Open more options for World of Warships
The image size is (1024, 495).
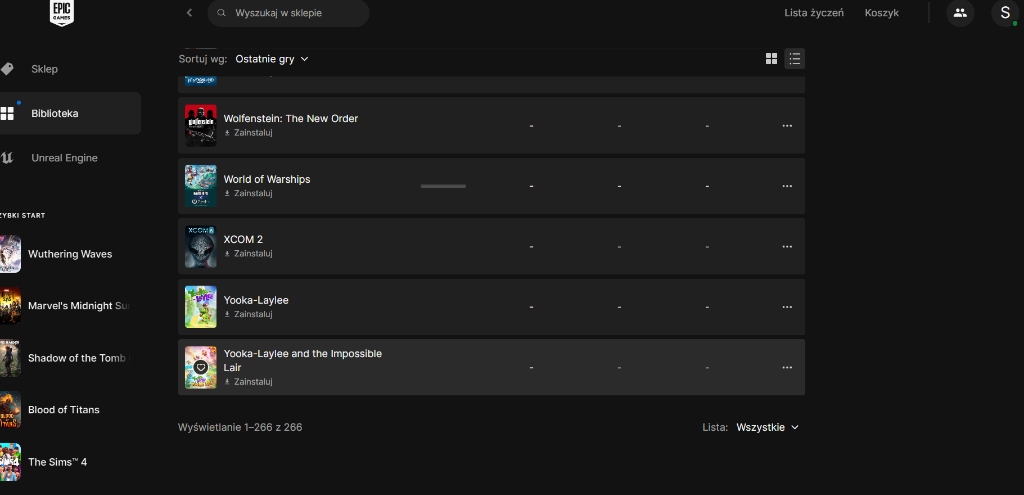[x=787, y=186]
